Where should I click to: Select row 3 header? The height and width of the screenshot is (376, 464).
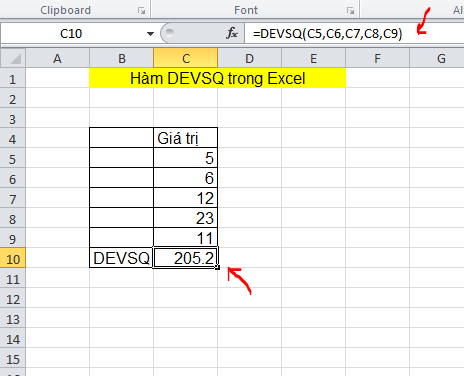13,119
